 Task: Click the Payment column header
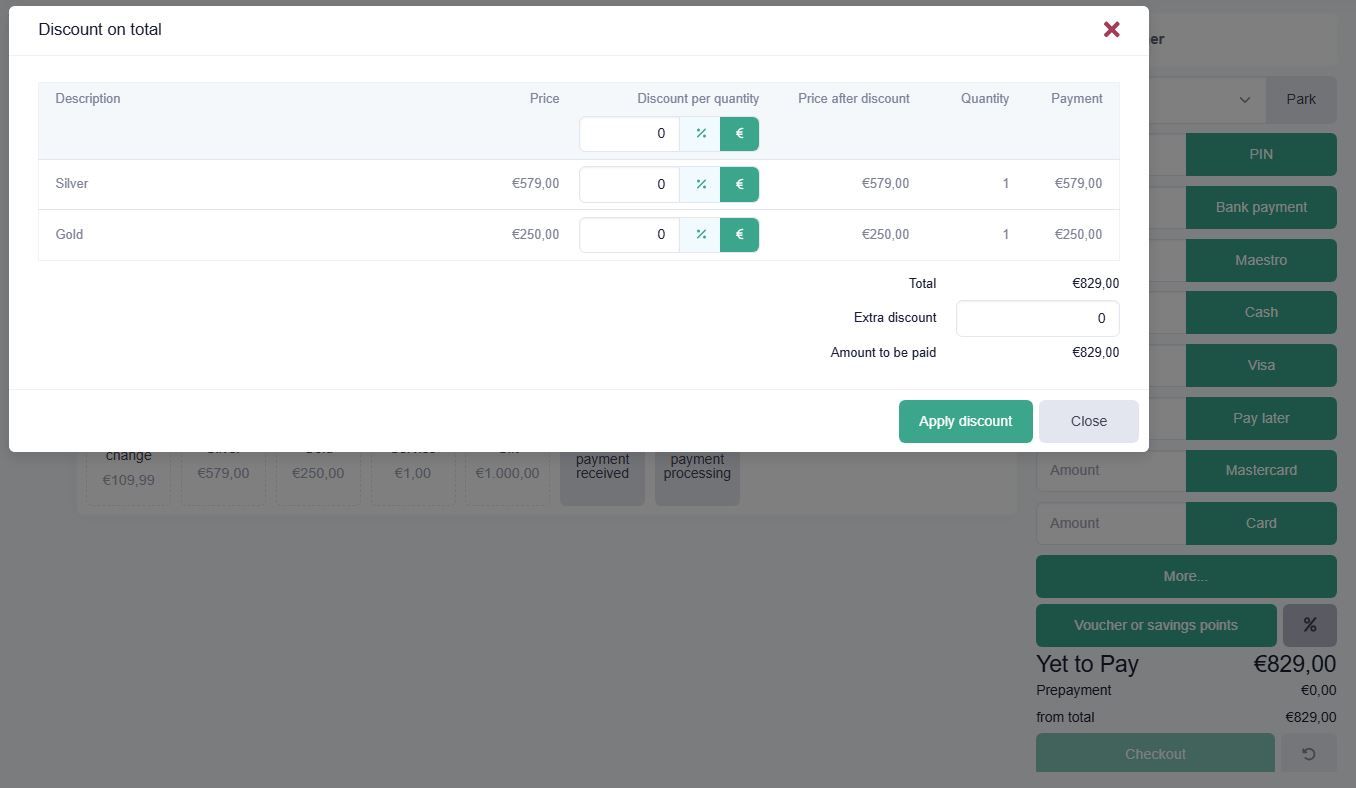(1077, 99)
